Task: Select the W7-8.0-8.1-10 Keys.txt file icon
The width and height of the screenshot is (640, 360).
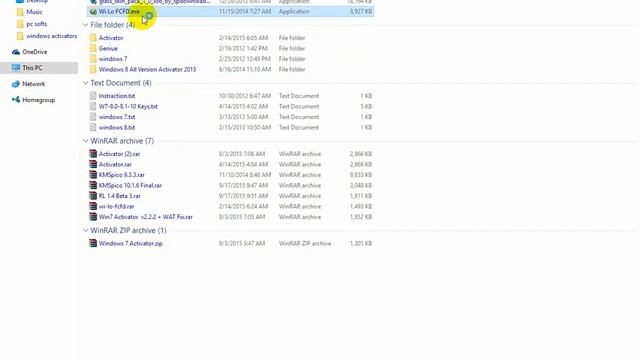Action: pyautogui.click(x=93, y=107)
